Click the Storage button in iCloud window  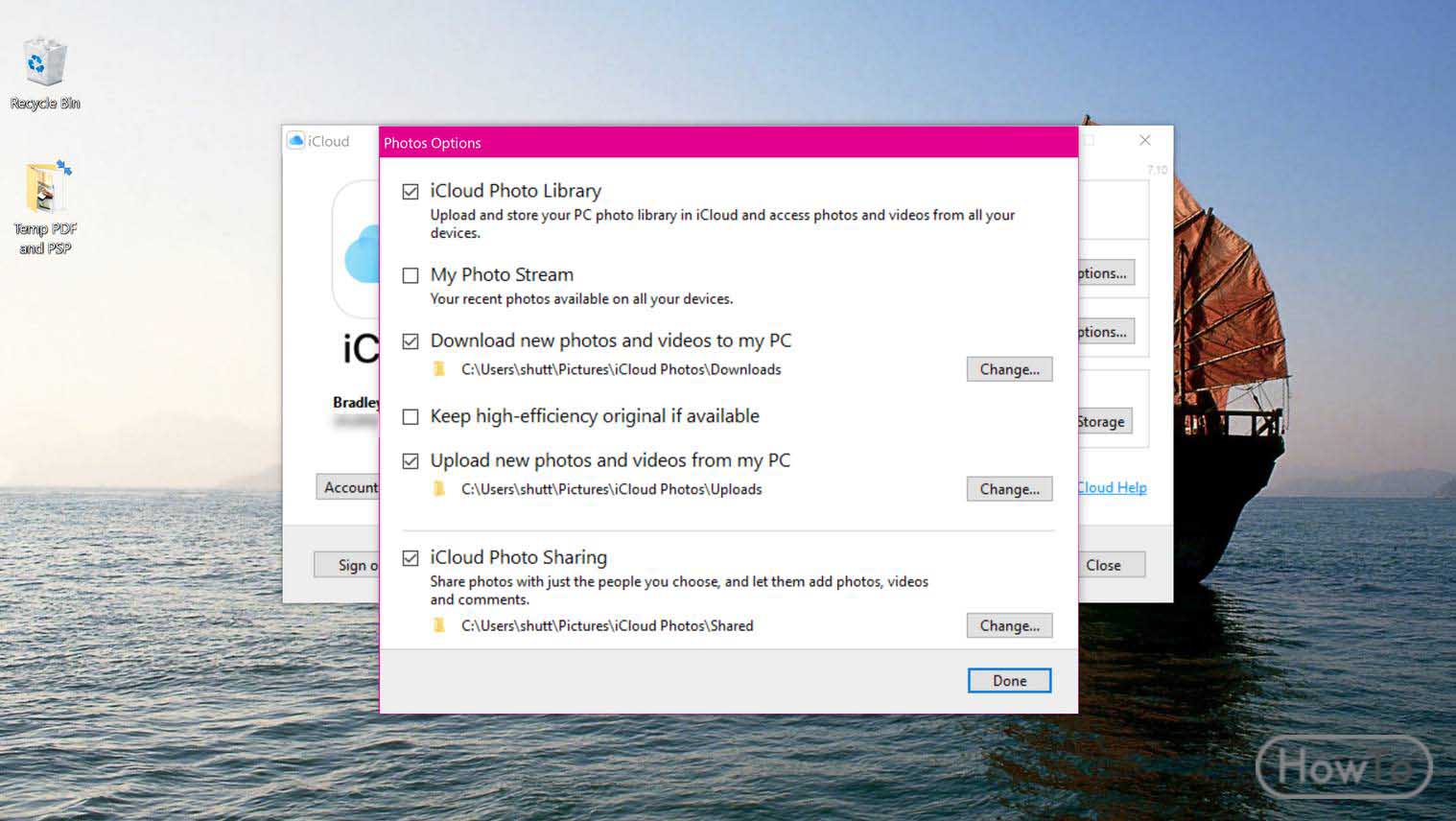(x=1105, y=421)
